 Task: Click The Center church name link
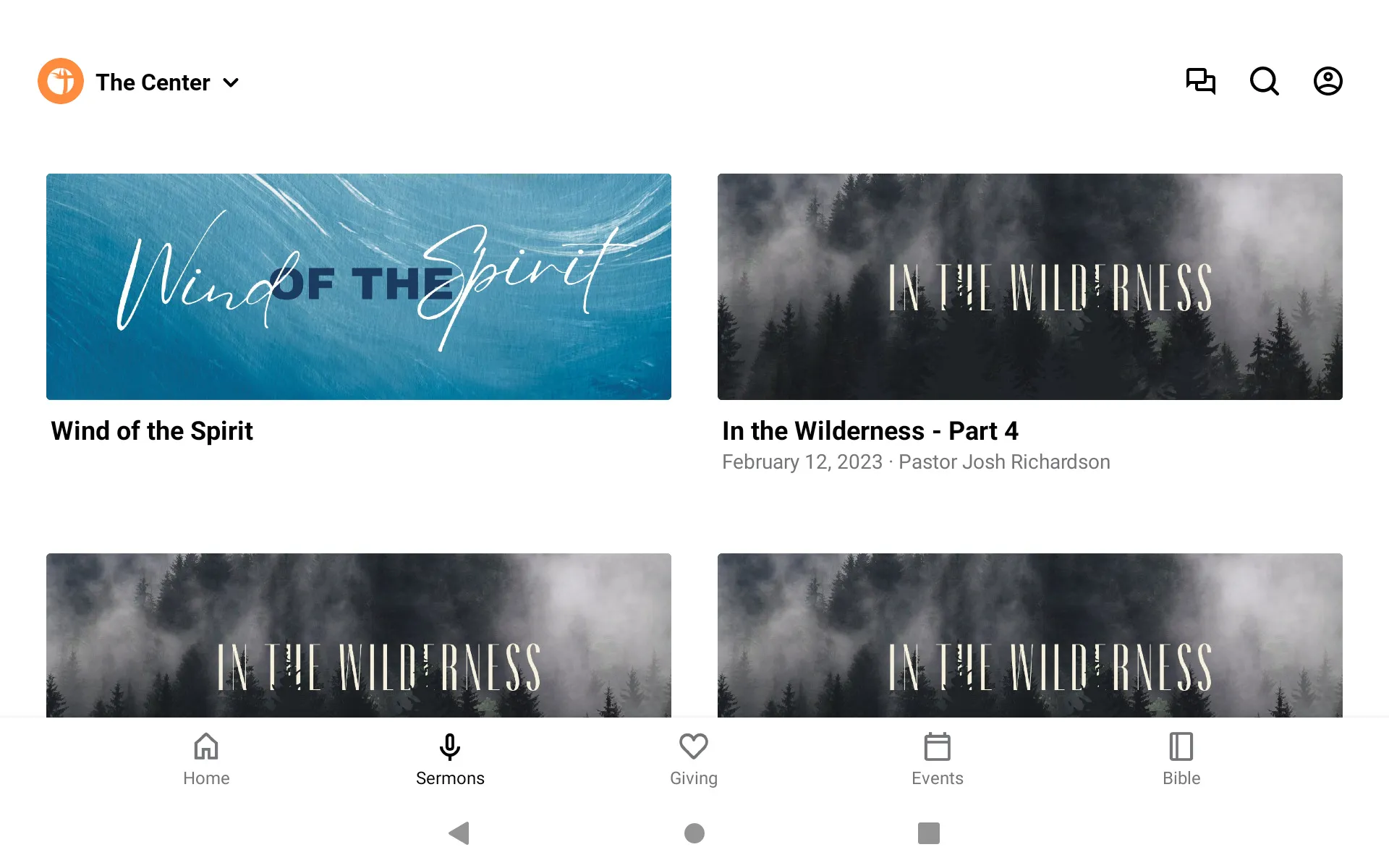pyautogui.click(x=152, y=81)
